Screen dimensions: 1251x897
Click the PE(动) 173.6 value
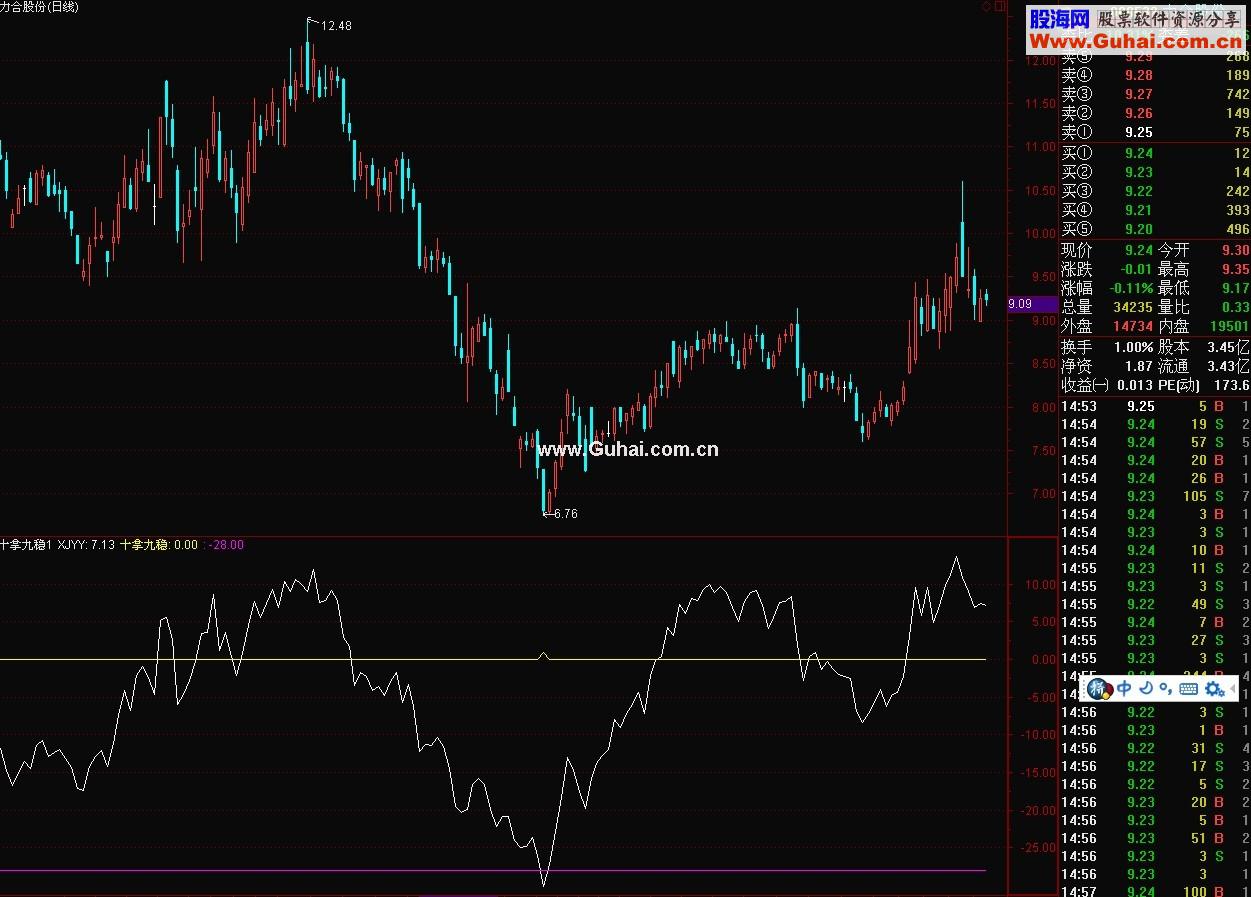click(1232, 385)
